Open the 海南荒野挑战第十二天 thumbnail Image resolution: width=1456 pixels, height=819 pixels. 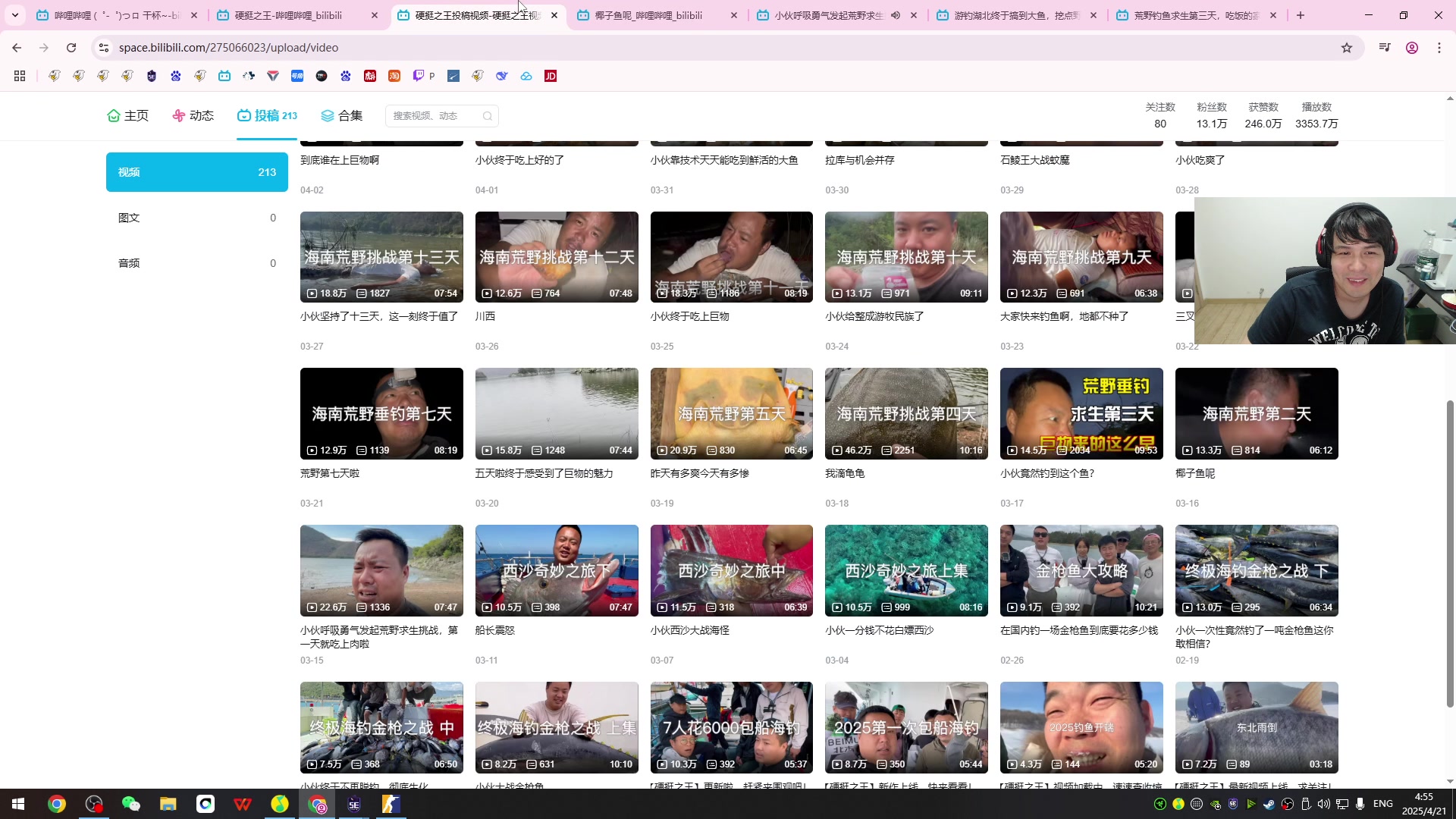(557, 257)
